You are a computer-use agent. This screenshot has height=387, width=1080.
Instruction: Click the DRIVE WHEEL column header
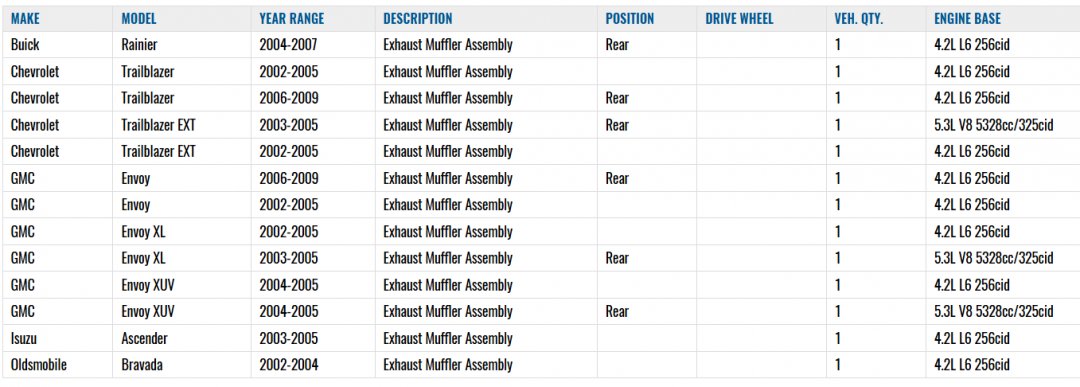(x=739, y=19)
